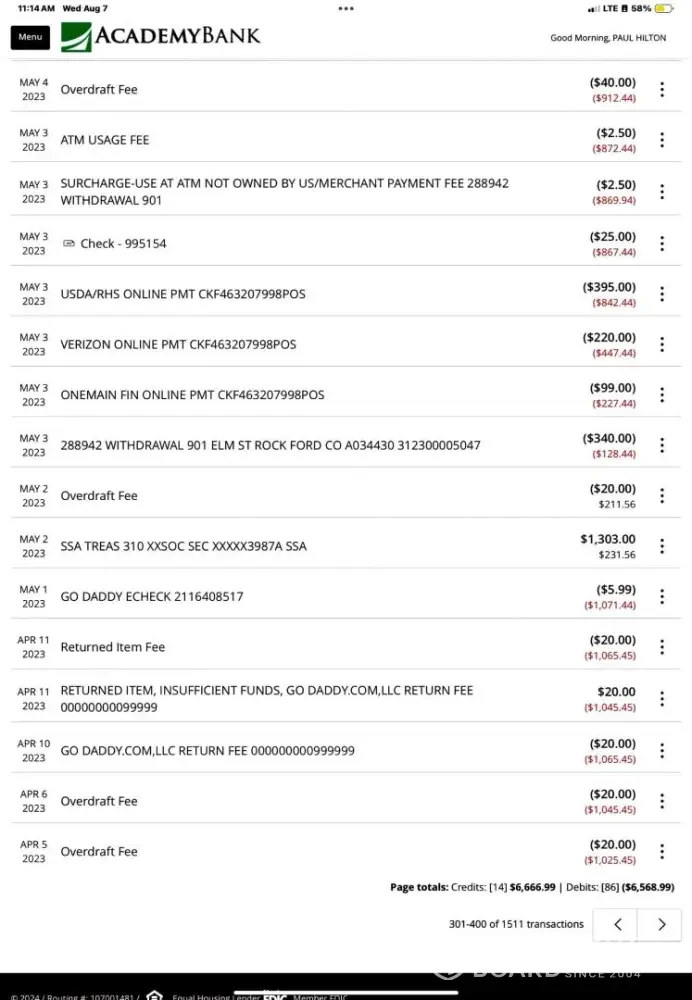692x1000 pixels.
Task: Open options for May 4 Overdraft Fee
Action: tap(662, 90)
